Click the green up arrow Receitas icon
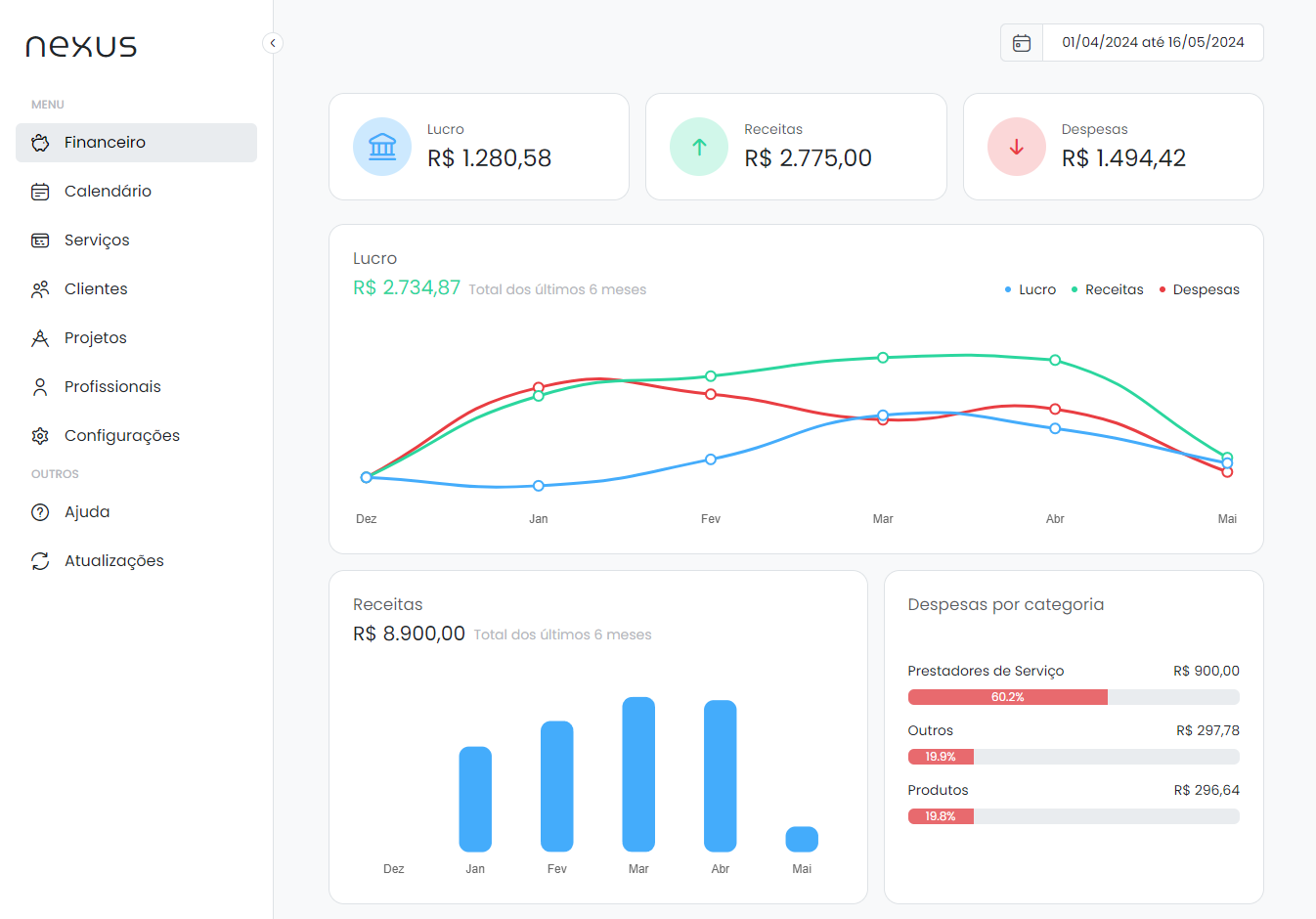The image size is (1316, 919). (x=699, y=147)
